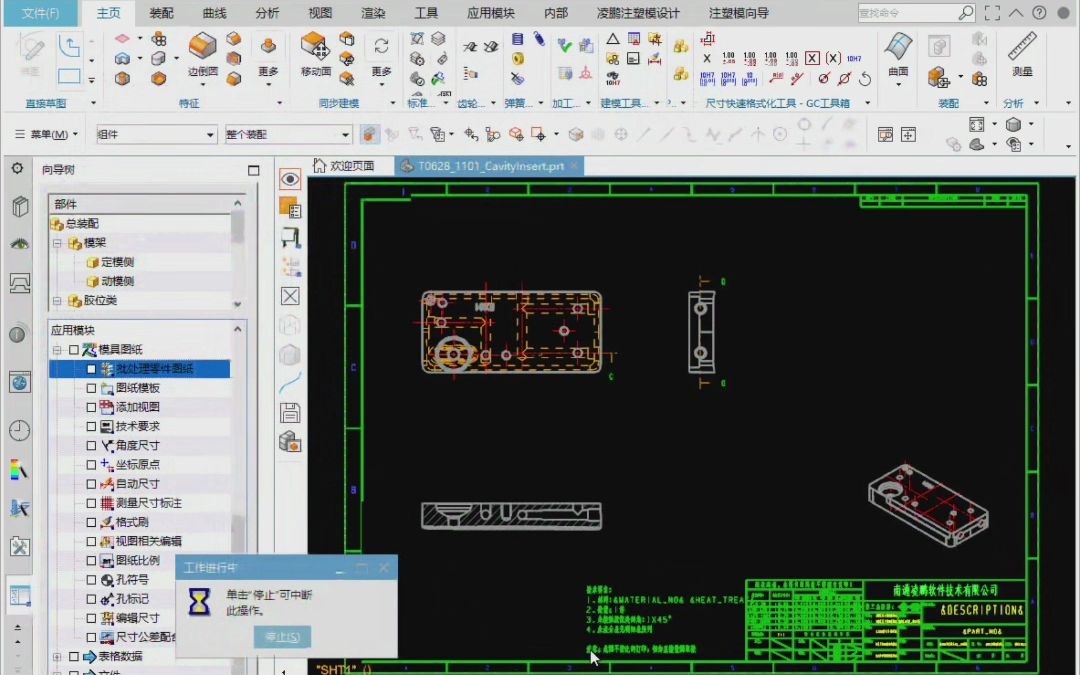Click the 查找命令 search field
The width and height of the screenshot is (1080, 675).
(x=908, y=12)
